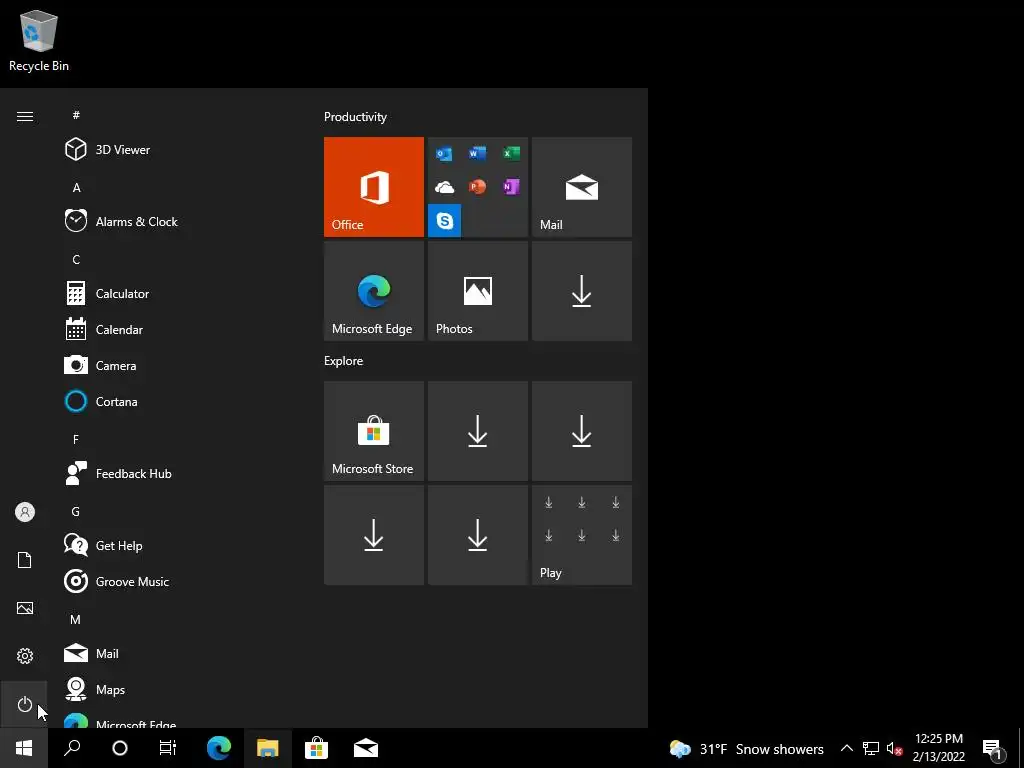Click Outlook icon in Office folder tile
This screenshot has height=768, width=1024.
click(444, 154)
